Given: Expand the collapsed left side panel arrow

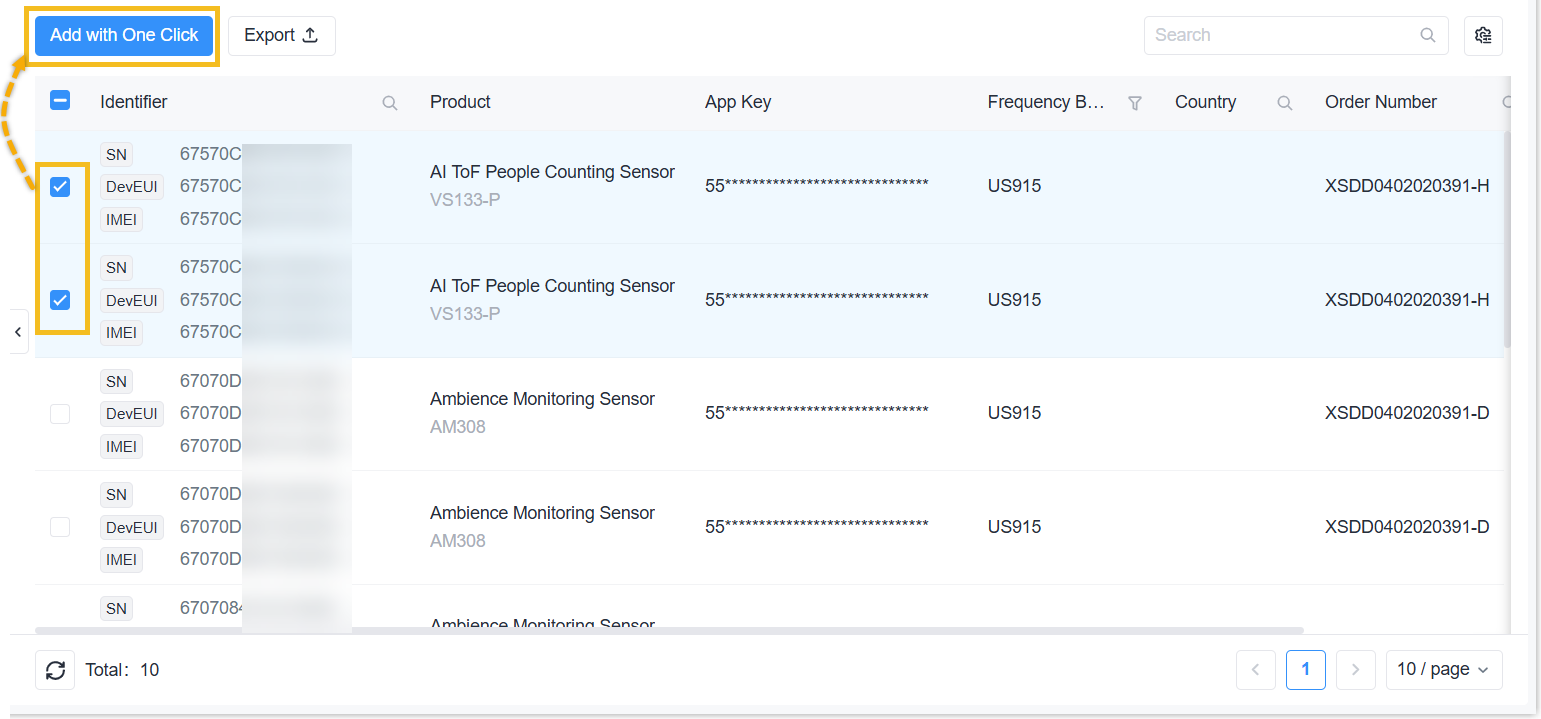Looking at the screenshot, I should 18,332.
